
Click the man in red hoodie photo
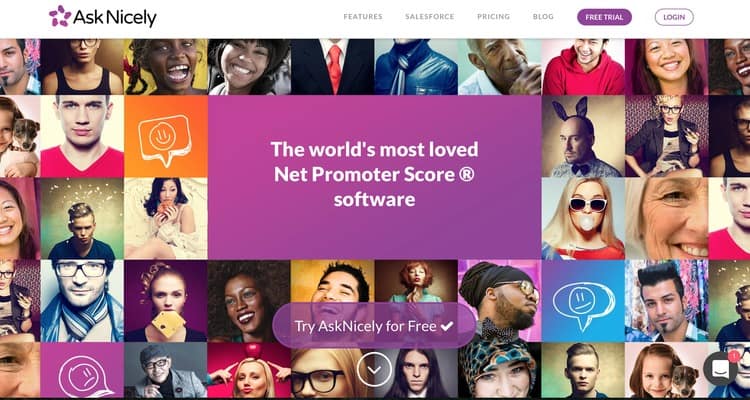click(x=583, y=67)
